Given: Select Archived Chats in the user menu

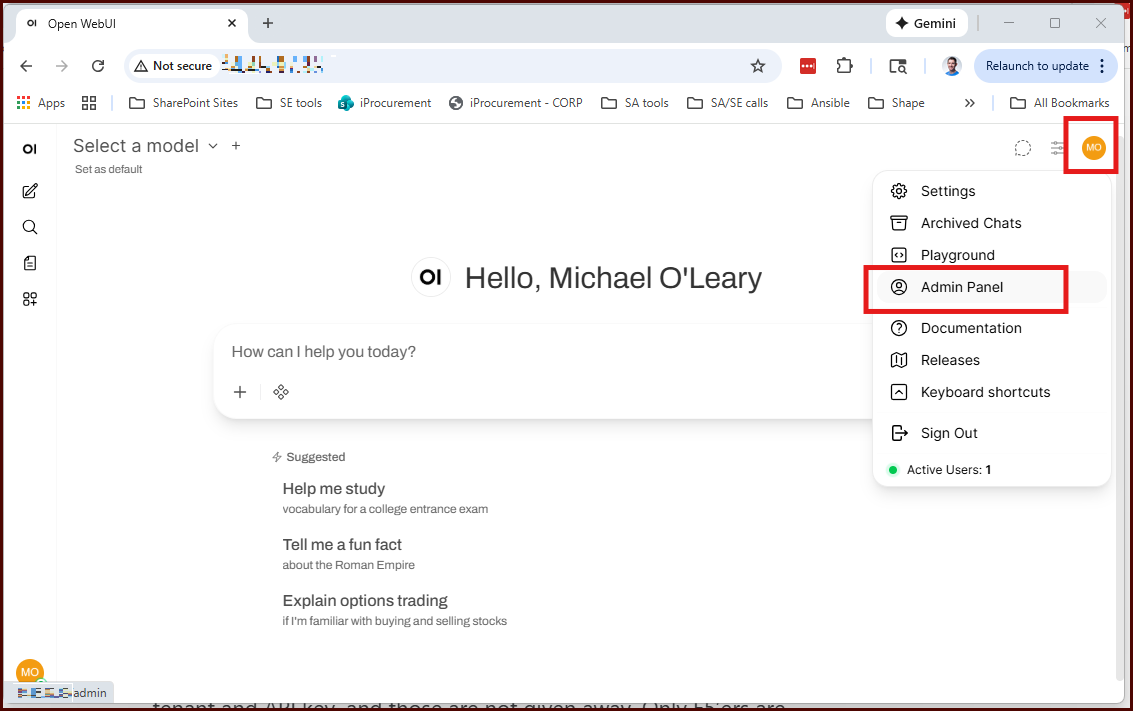Looking at the screenshot, I should (x=970, y=223).
